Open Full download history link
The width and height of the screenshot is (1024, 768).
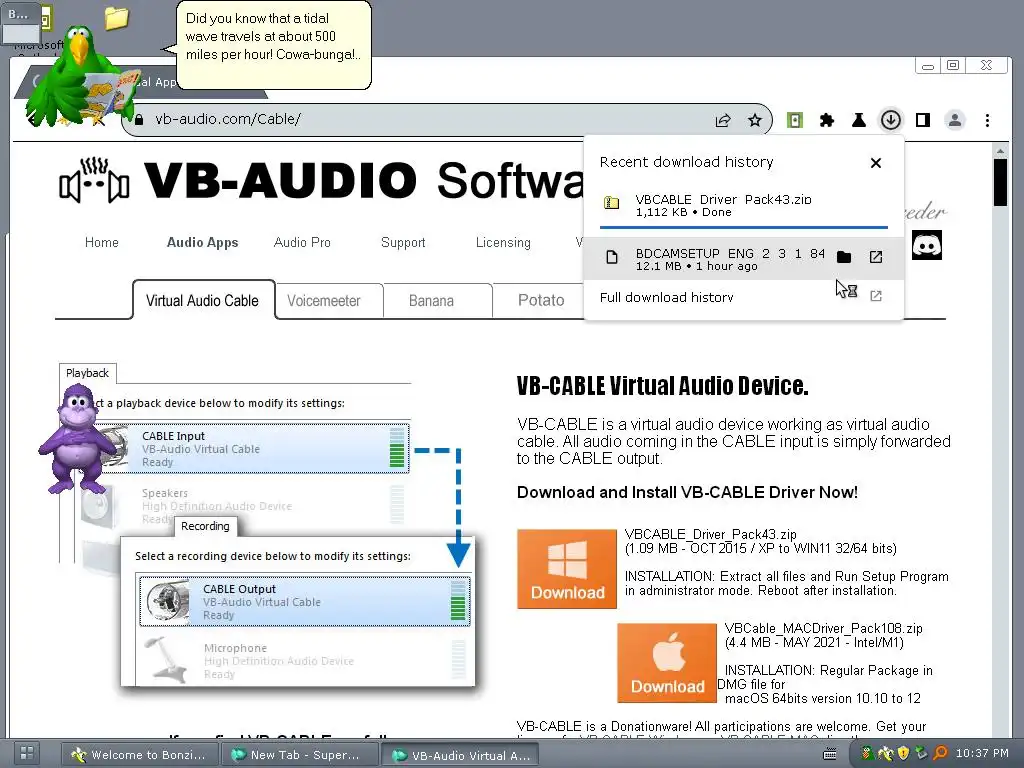click(x=666, y=297)
